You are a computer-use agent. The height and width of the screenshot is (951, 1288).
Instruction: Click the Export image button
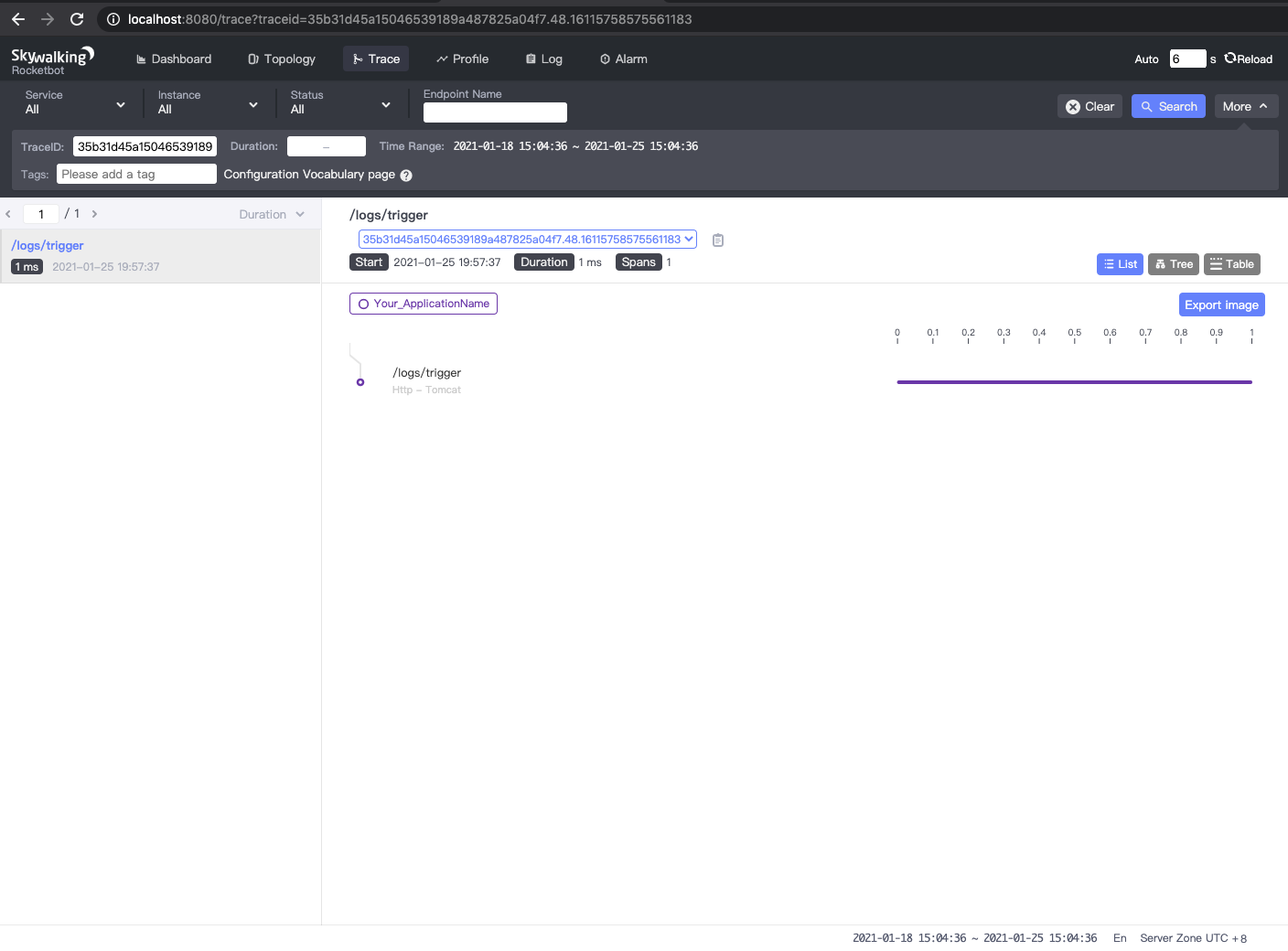tap(1222, 305)
